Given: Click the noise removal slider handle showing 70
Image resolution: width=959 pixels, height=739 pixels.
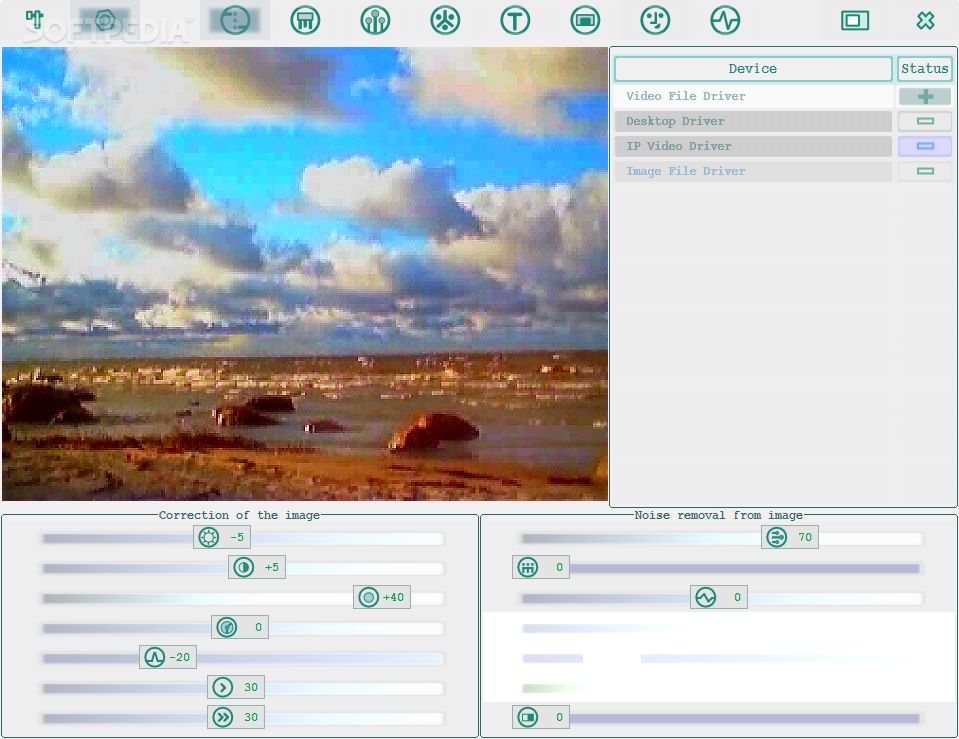Looking at the screenshot, I should (x=790, y=537).
